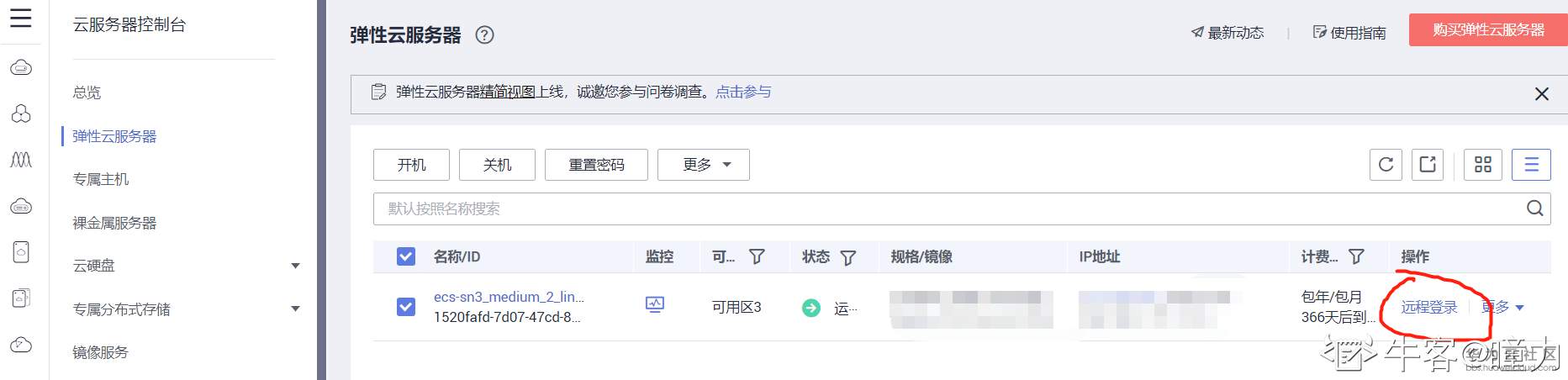Select 裸金属服务器 in the sidebar
The image size is (1568, 380).
click(114, 223)
